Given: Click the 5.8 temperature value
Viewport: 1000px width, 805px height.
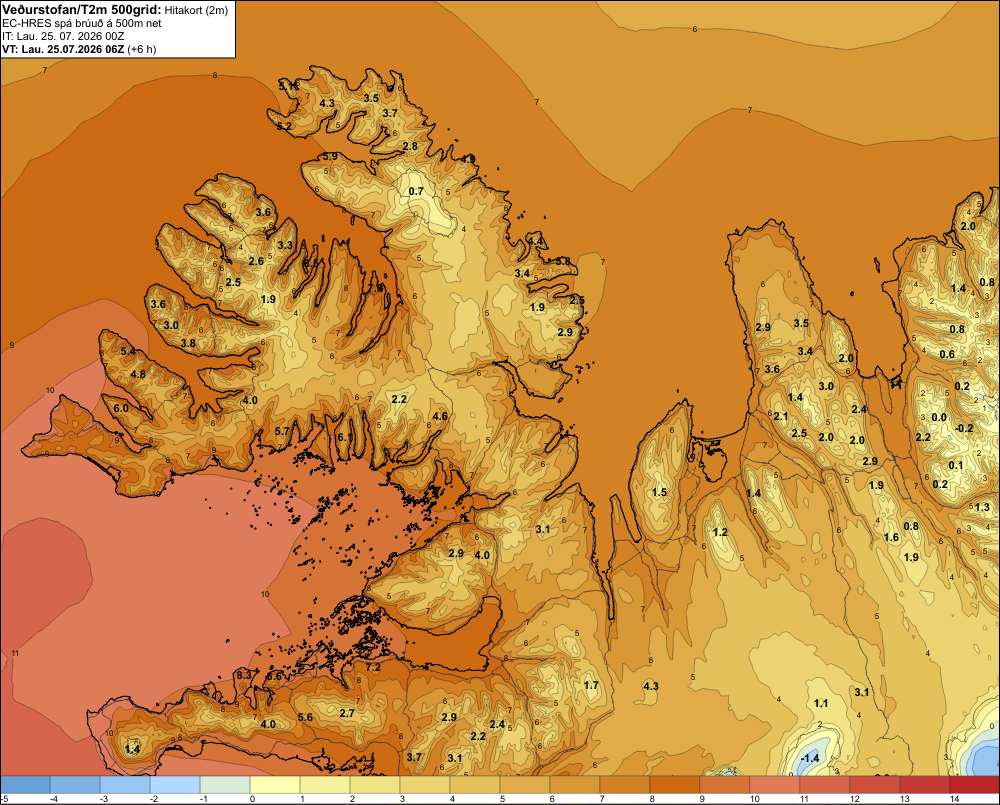Looking at the screenshot, I should coord(563,262).
